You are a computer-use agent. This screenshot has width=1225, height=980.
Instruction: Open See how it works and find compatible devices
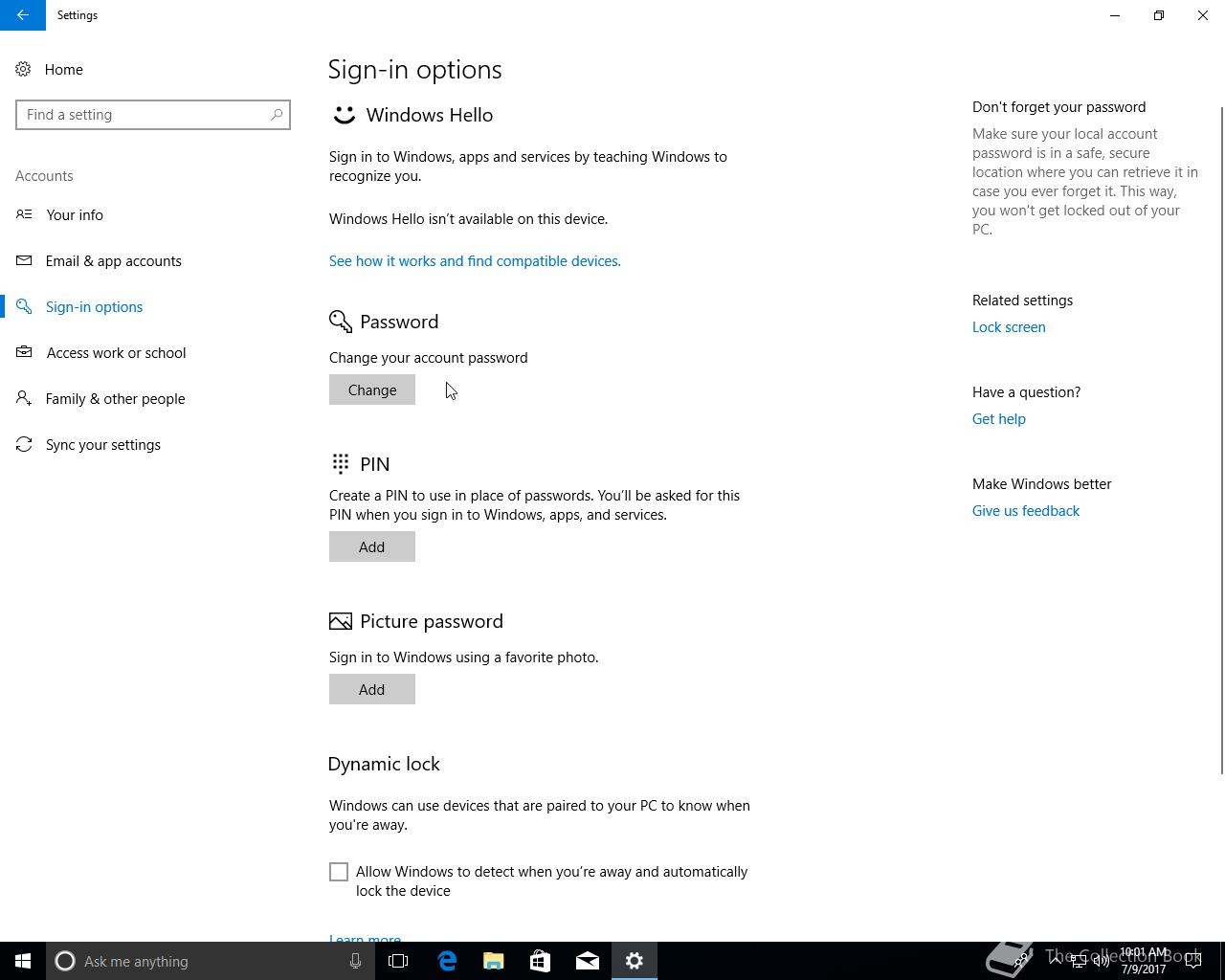(x=475, y=261)
